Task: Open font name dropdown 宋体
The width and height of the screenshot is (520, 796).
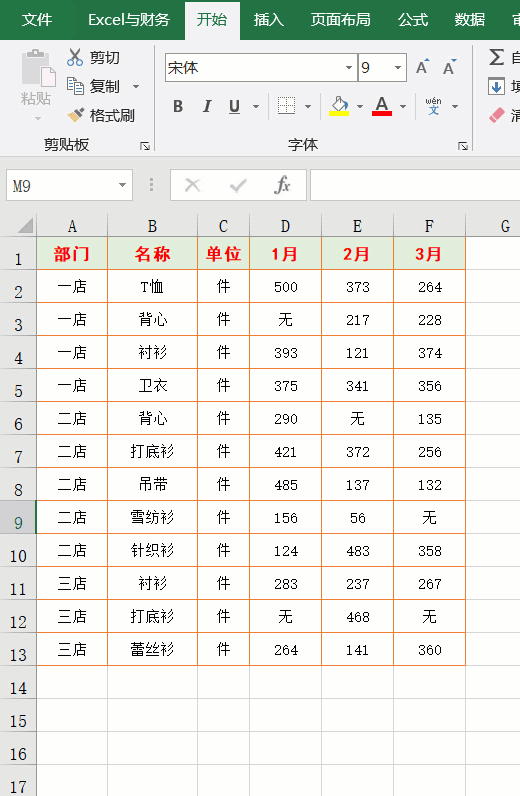Action: pos(349,68)
